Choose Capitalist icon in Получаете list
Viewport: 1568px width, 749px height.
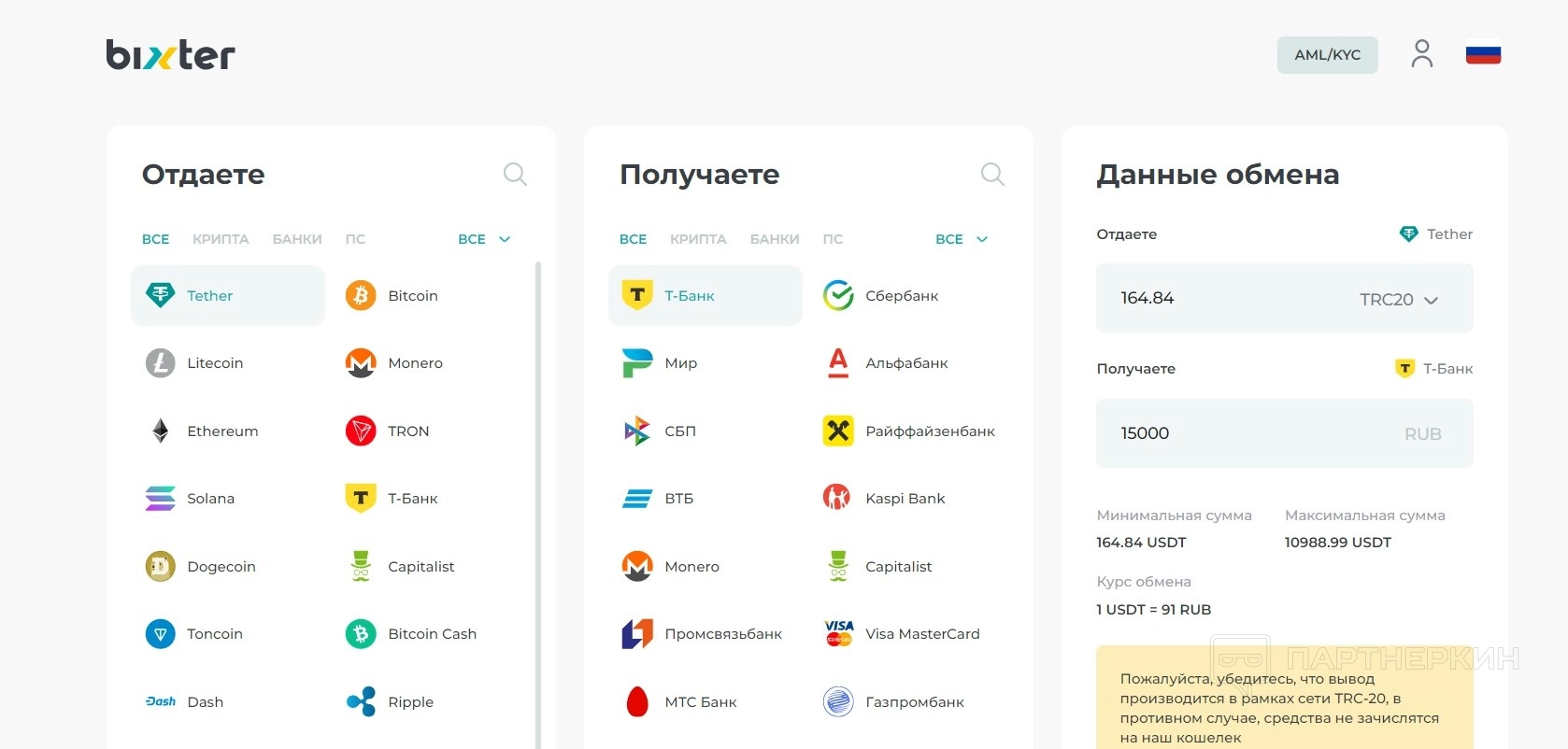(x=838, y=566)
